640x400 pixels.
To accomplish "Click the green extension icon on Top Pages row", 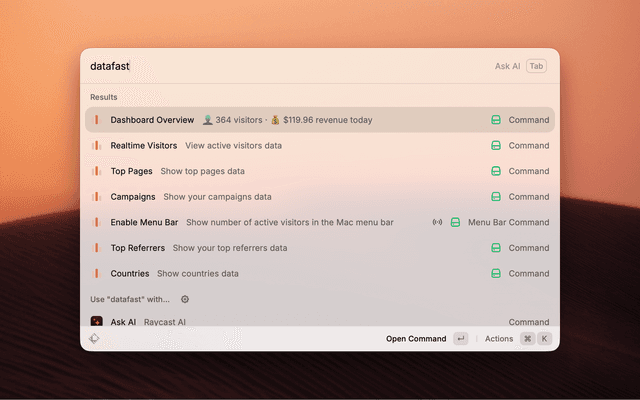I will pos(495,171).
